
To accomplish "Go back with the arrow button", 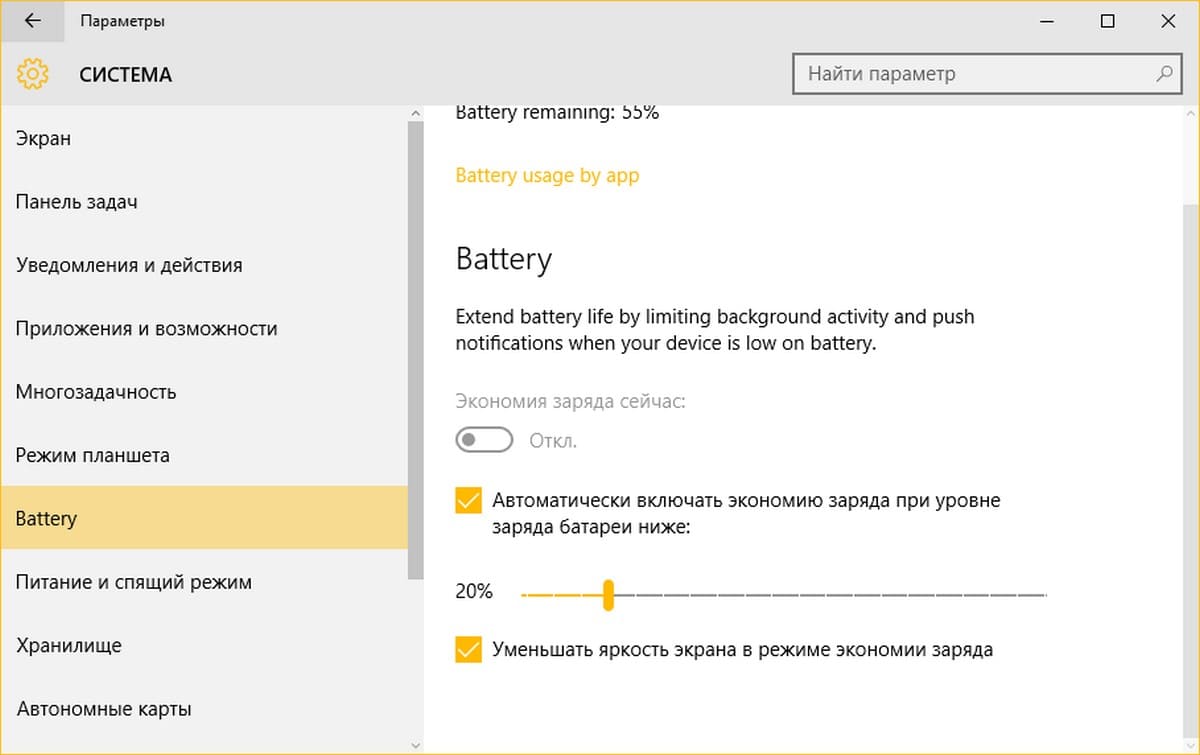I will (x=32, y=21).
